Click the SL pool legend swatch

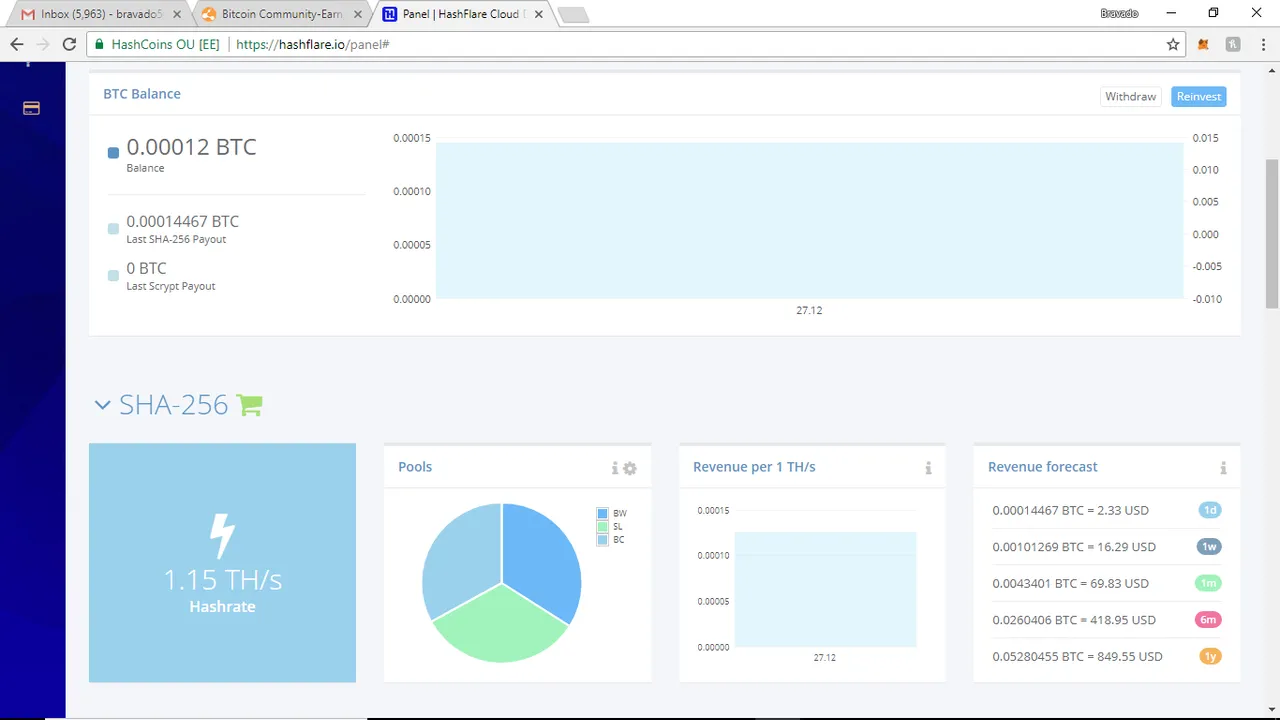coord(602,526)
